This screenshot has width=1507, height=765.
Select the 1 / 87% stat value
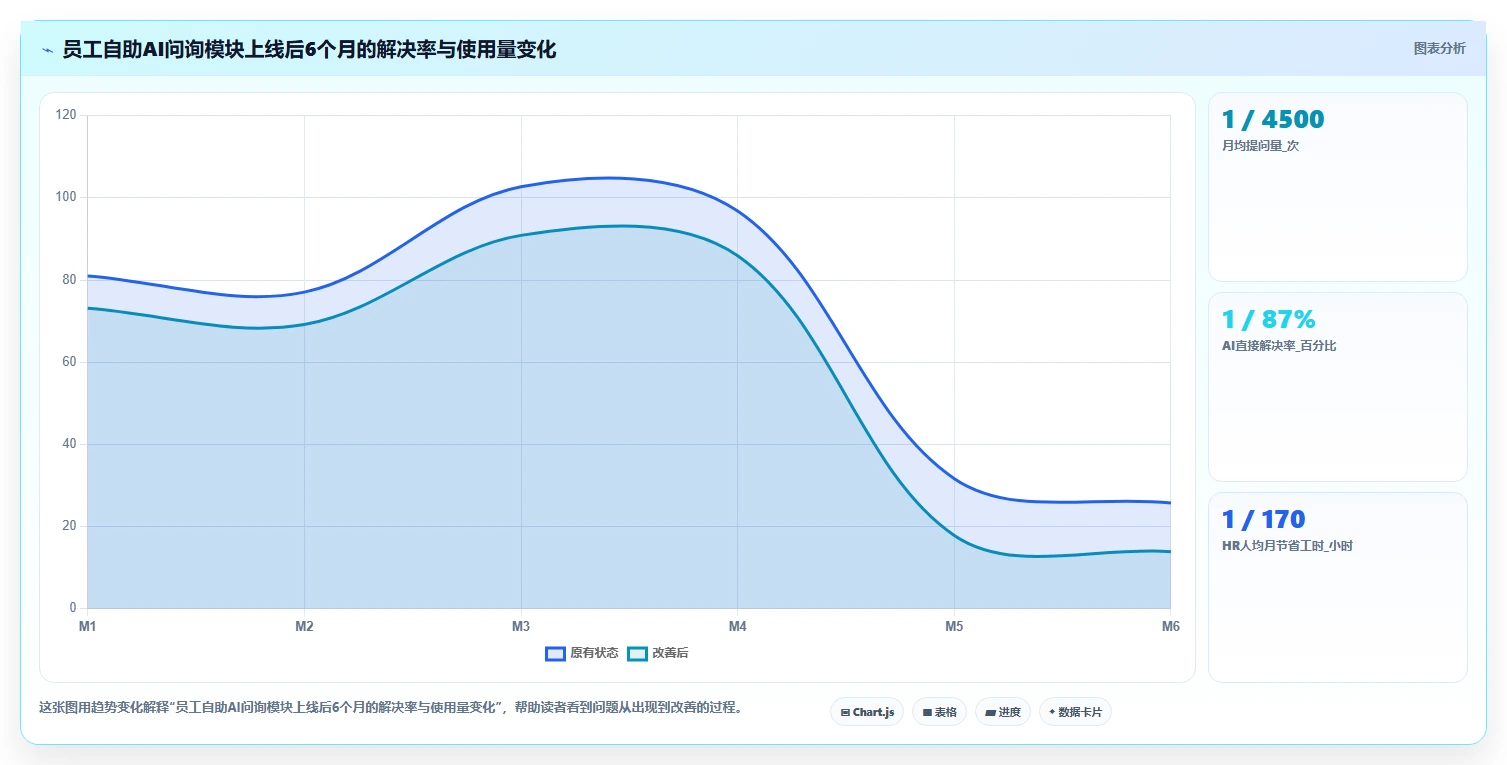[1268, 319]
